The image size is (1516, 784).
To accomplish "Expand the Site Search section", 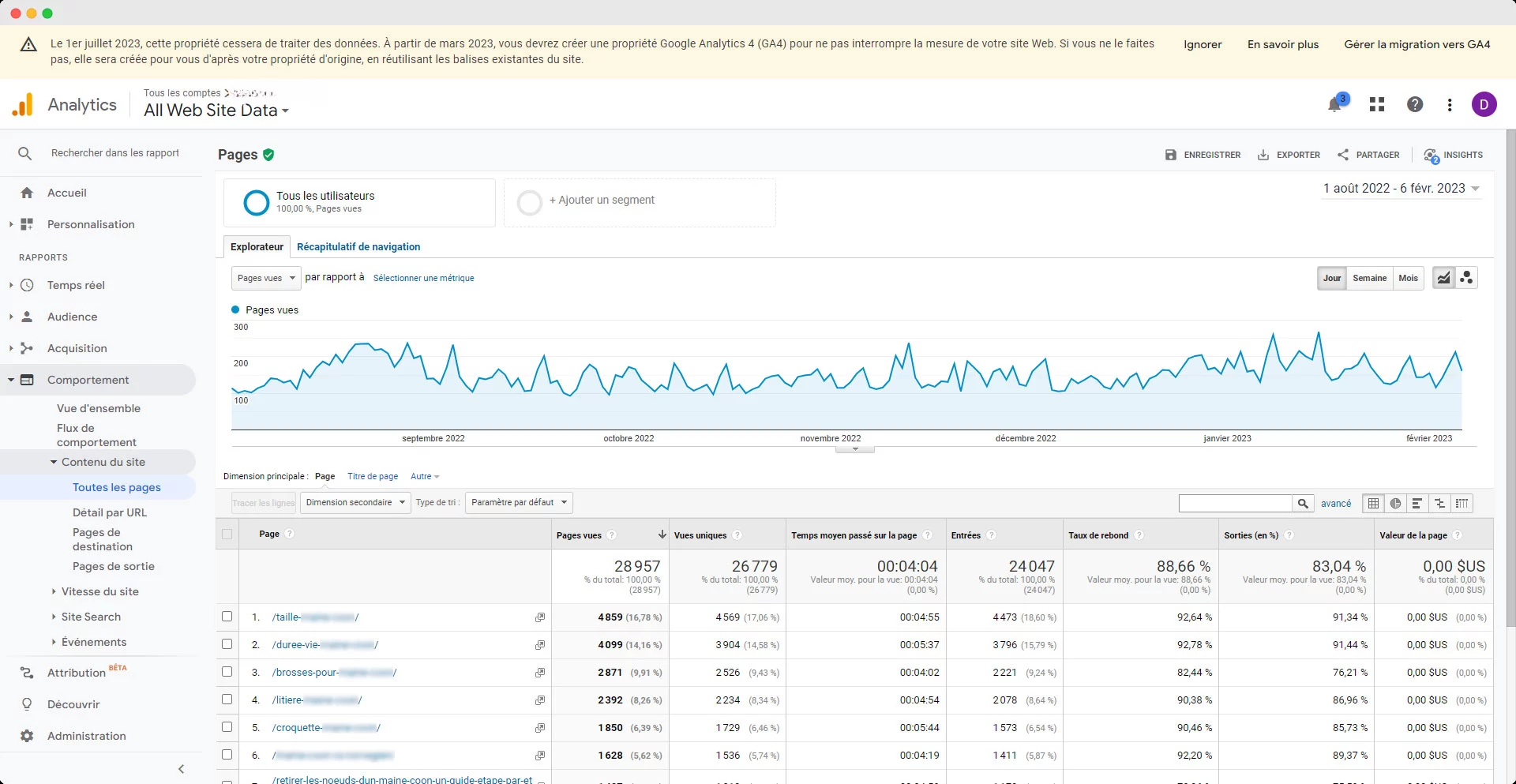I will click(x=54, y=617).
